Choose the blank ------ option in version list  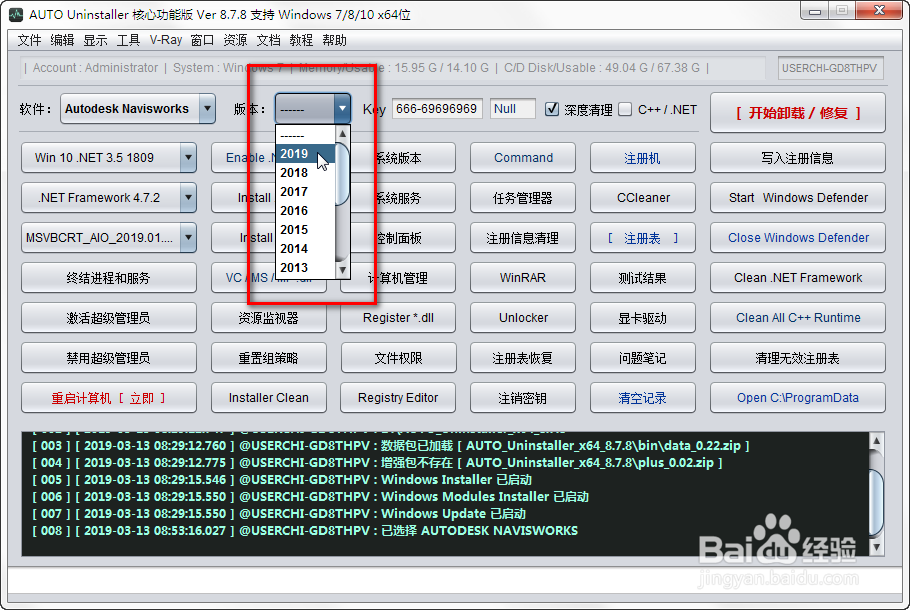(306, 135)
